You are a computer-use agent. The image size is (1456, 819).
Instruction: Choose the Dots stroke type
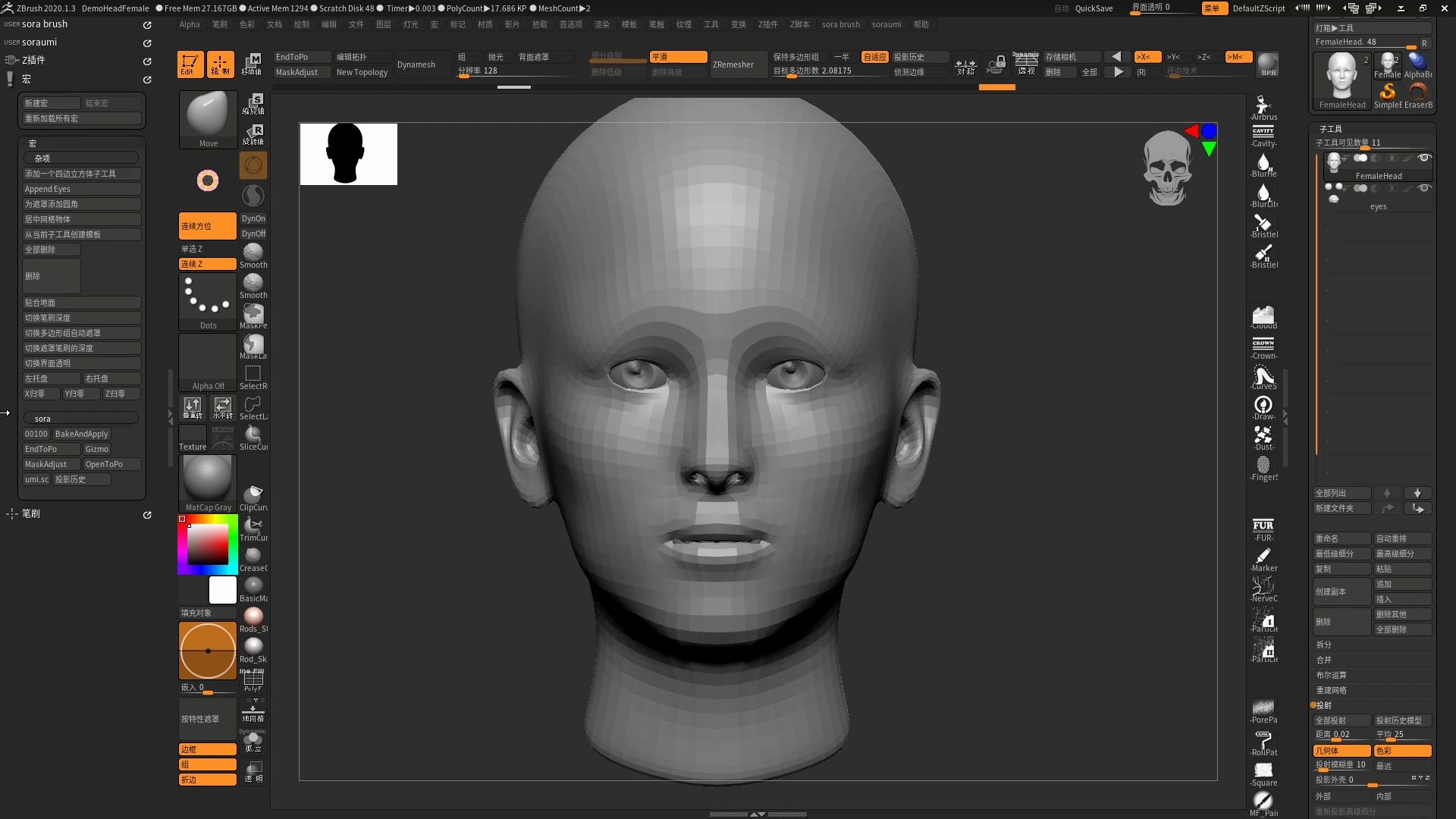(x=208, y=300)
